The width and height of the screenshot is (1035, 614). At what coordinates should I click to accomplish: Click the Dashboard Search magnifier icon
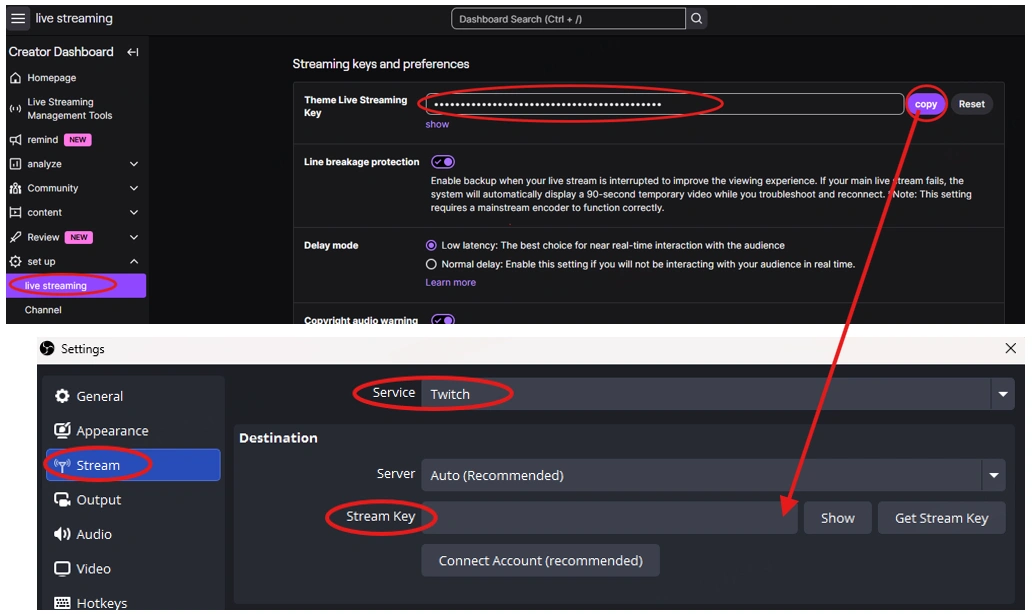click(x=697, y=17)
